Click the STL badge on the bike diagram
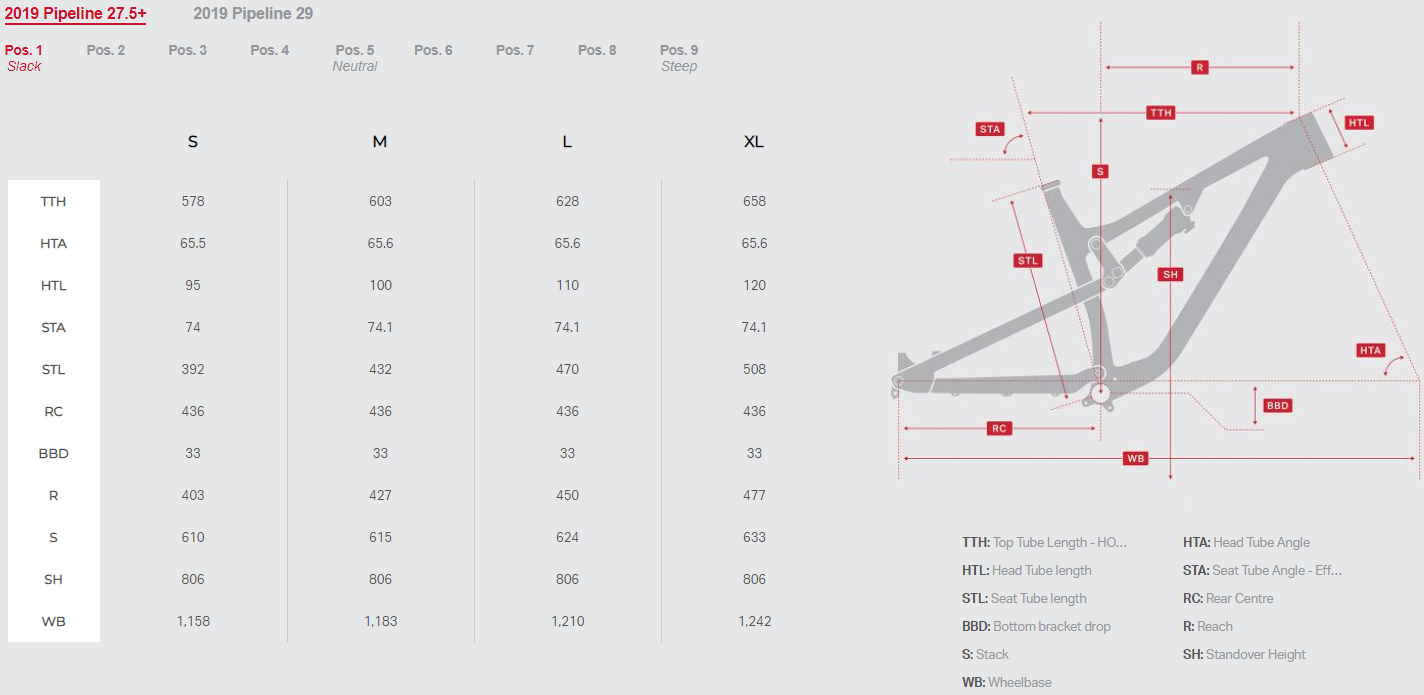This screenshot has width=1424, height=695. tap(1028, 261)
